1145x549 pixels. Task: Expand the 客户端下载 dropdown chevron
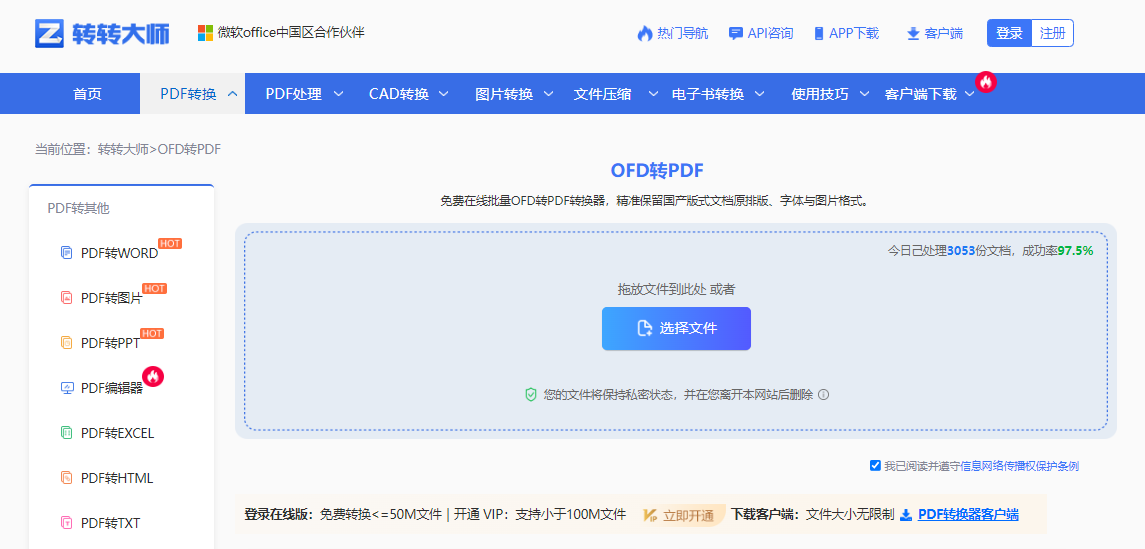pos(970,93)
